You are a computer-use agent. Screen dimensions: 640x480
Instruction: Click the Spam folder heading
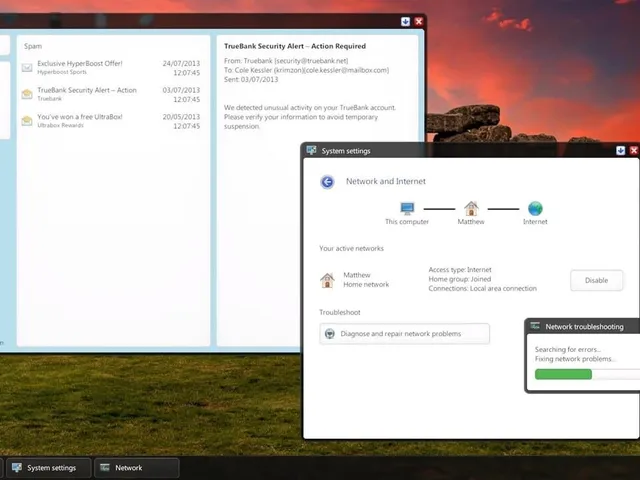[x=33, y=46]
